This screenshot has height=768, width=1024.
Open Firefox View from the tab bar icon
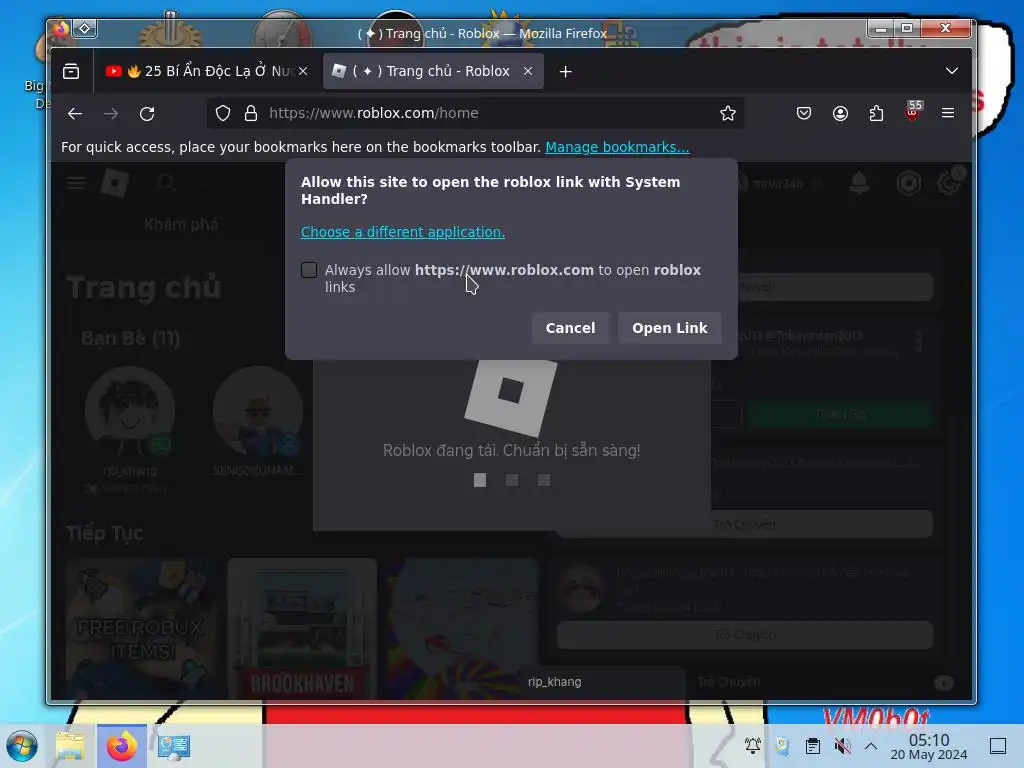[x=71, y=71]
